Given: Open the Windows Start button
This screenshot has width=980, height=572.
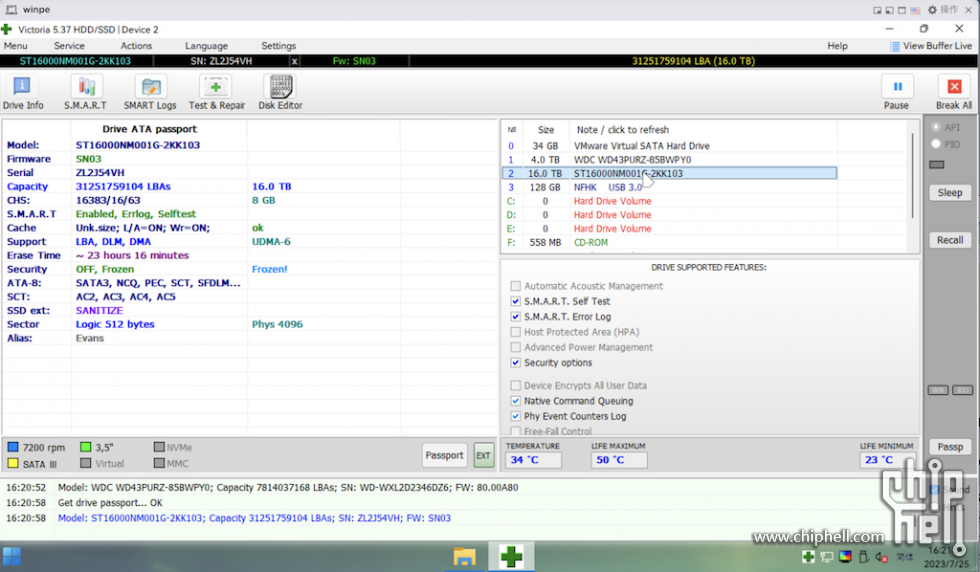Looking at the screenshot, I should tap(12, 556).
